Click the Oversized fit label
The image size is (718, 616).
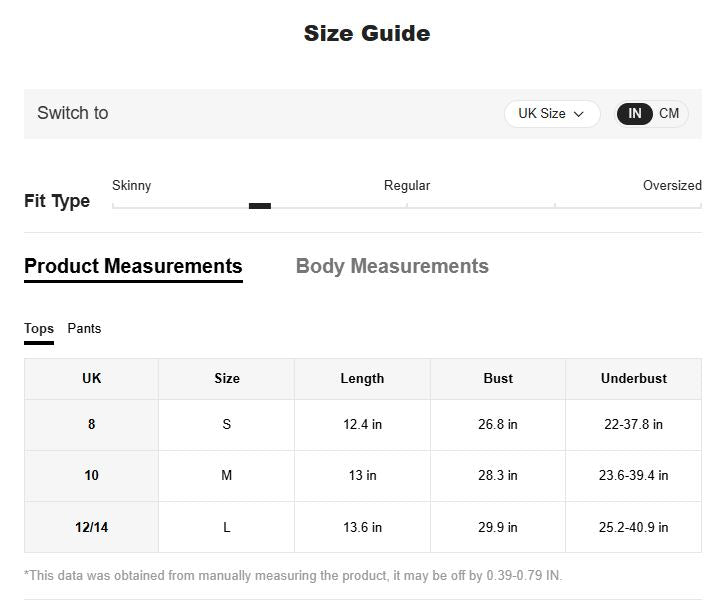click(x=672, y=186)
